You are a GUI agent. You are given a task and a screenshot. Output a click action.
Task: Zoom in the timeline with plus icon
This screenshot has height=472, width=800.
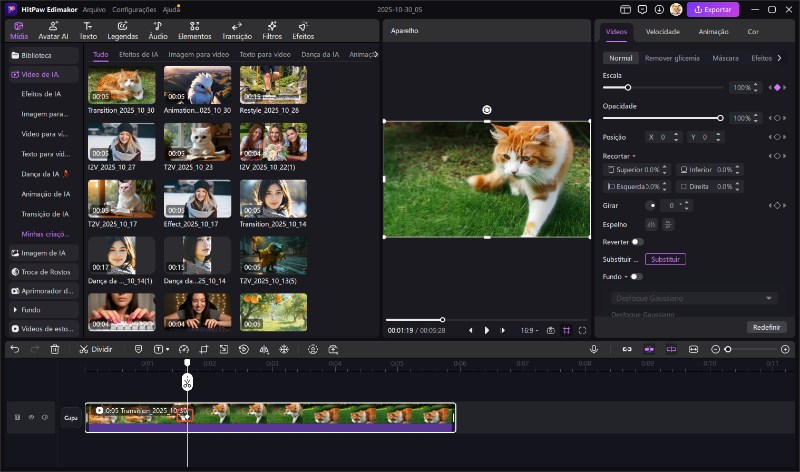785,349
